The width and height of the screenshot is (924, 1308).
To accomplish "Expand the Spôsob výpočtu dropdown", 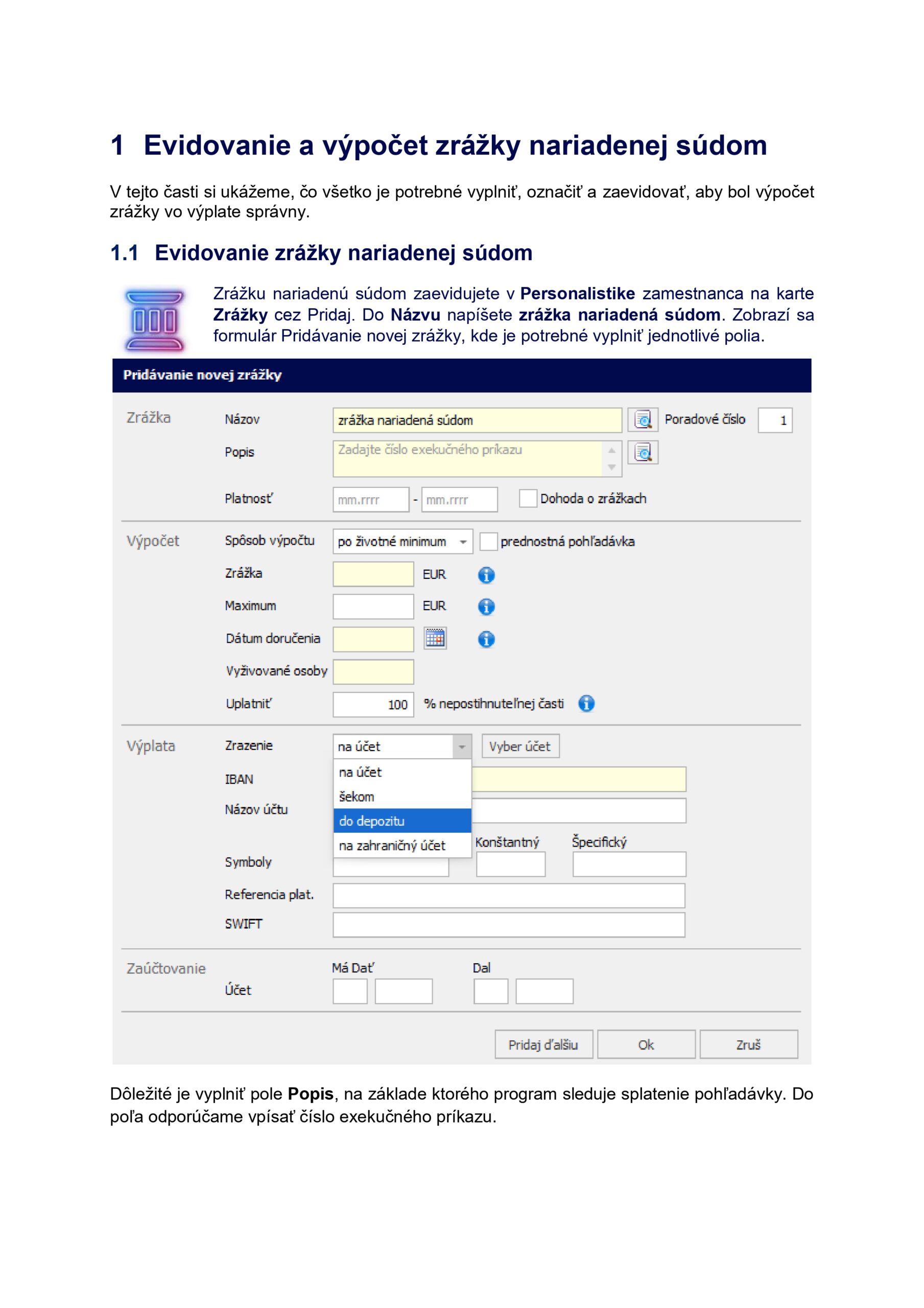I will point(463,542).
